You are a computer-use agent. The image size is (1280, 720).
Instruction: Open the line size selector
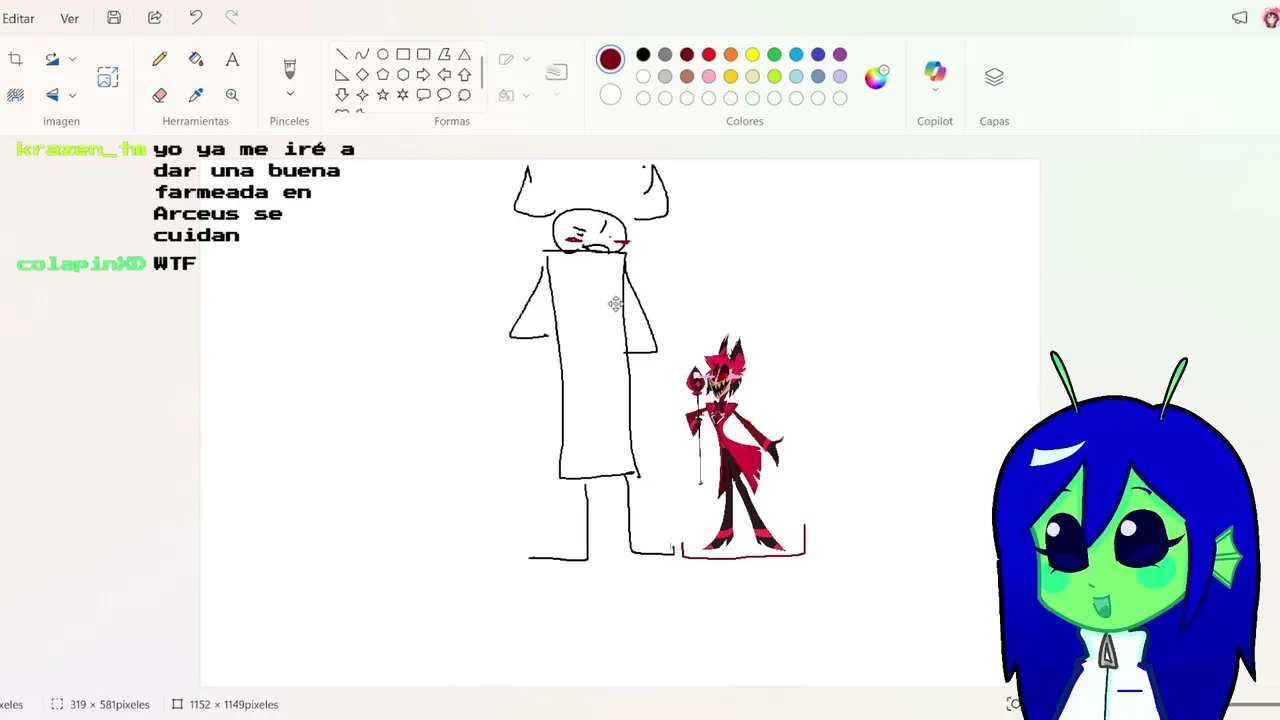point(557,72)
